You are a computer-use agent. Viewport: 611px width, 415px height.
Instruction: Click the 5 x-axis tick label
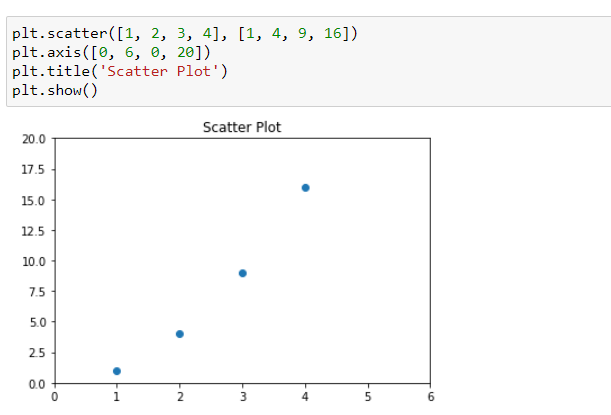[x=368, y=397]
